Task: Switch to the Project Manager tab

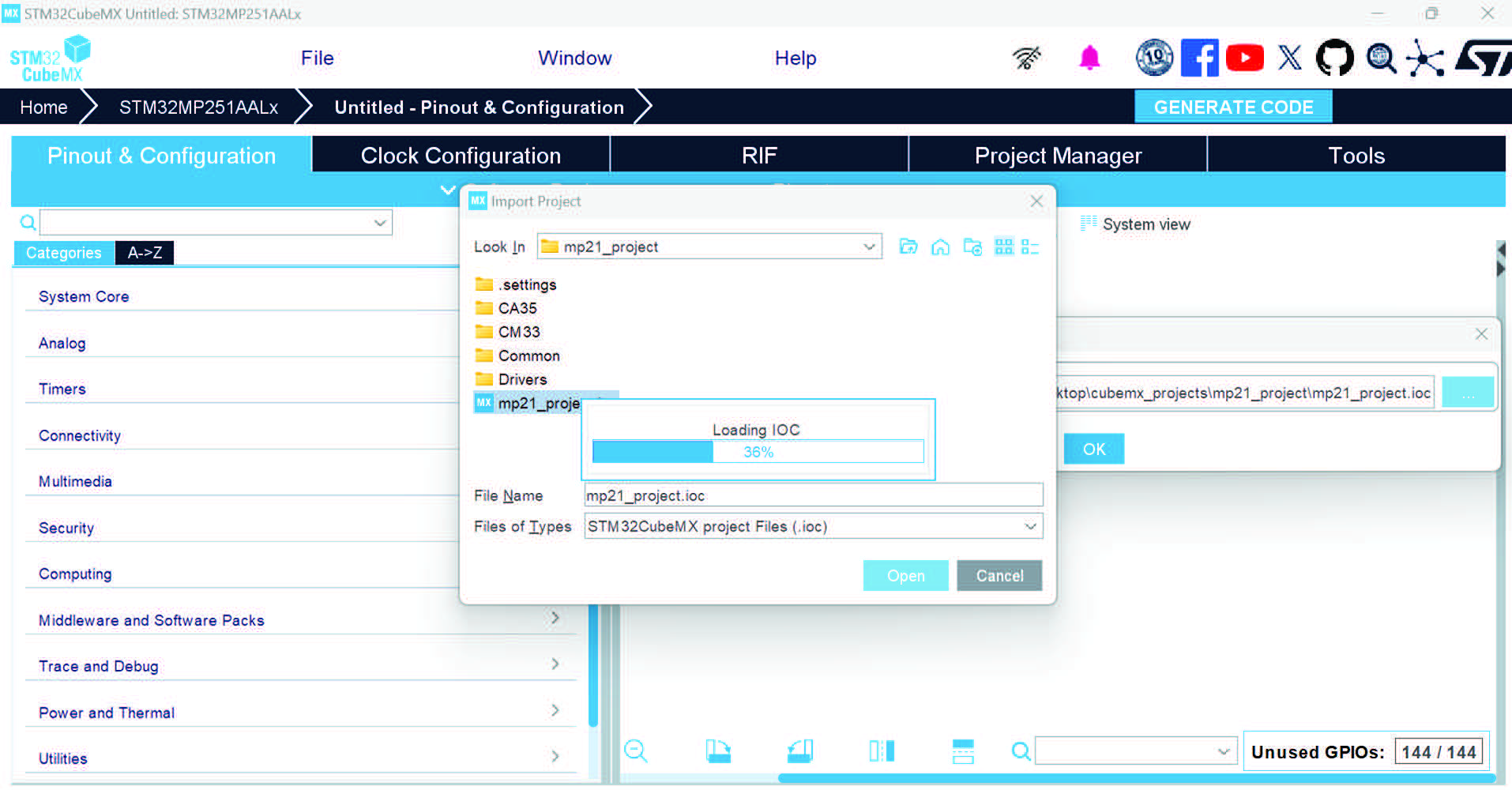Action: [x=1058, y=156]
